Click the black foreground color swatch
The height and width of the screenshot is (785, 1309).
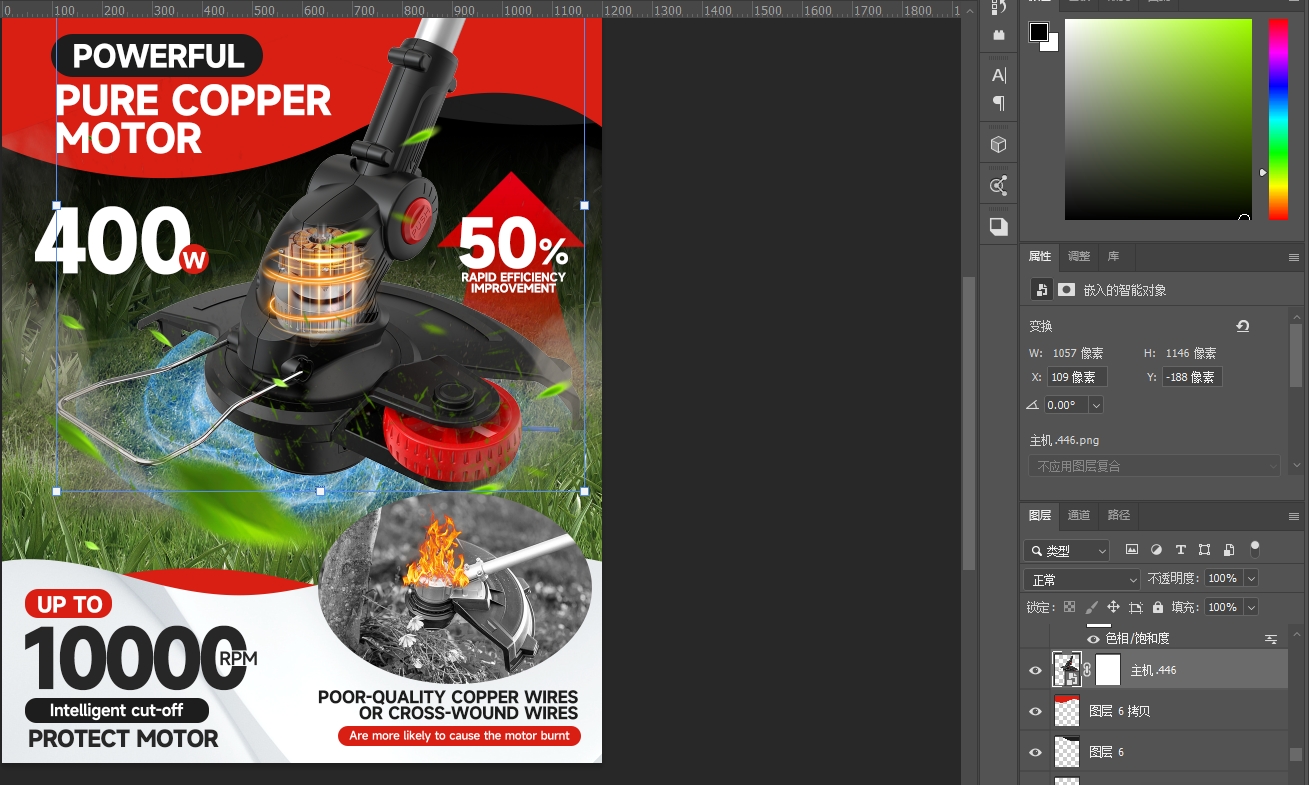1039,32
